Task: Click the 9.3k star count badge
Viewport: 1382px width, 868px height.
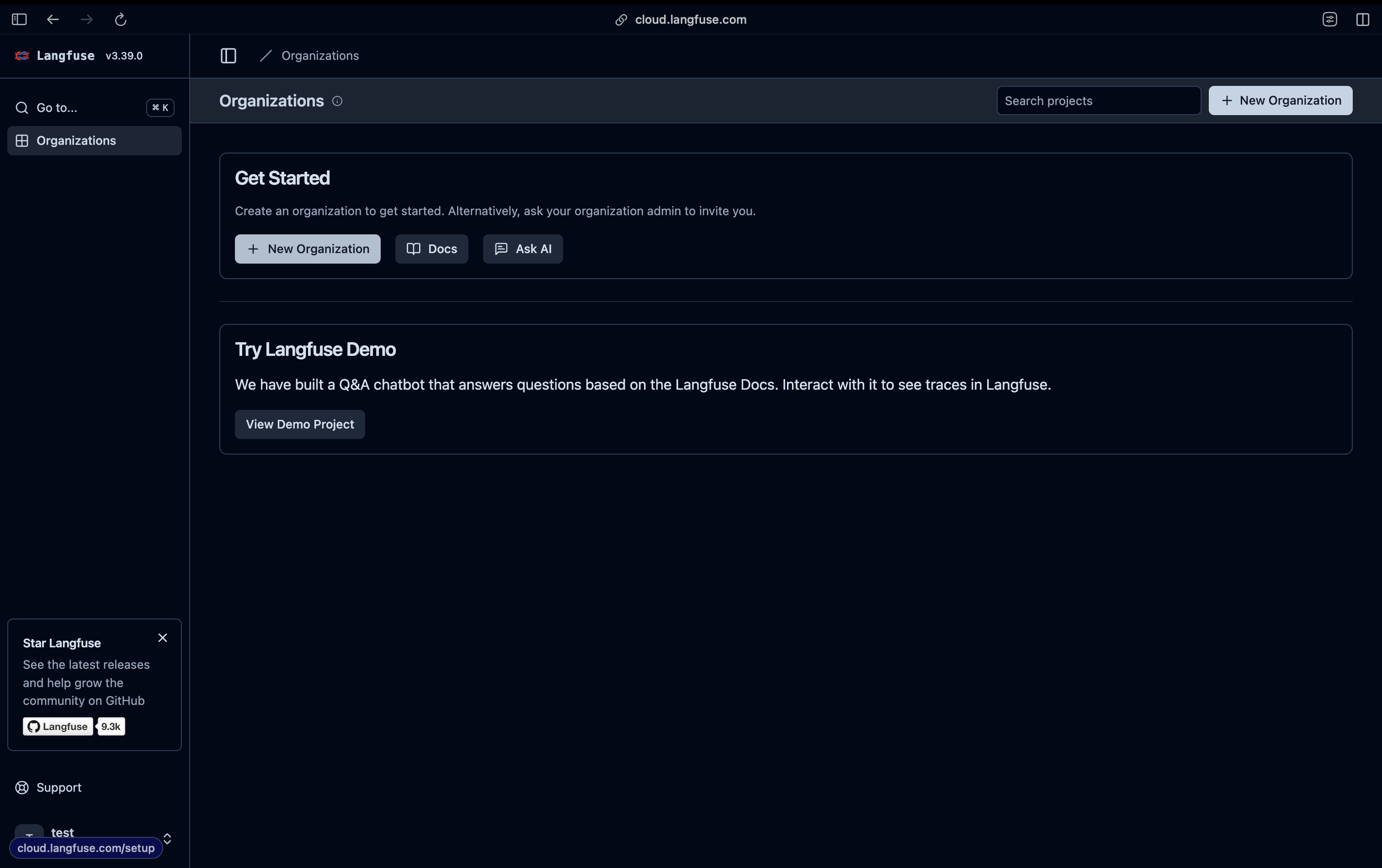Action: [111, 726]
